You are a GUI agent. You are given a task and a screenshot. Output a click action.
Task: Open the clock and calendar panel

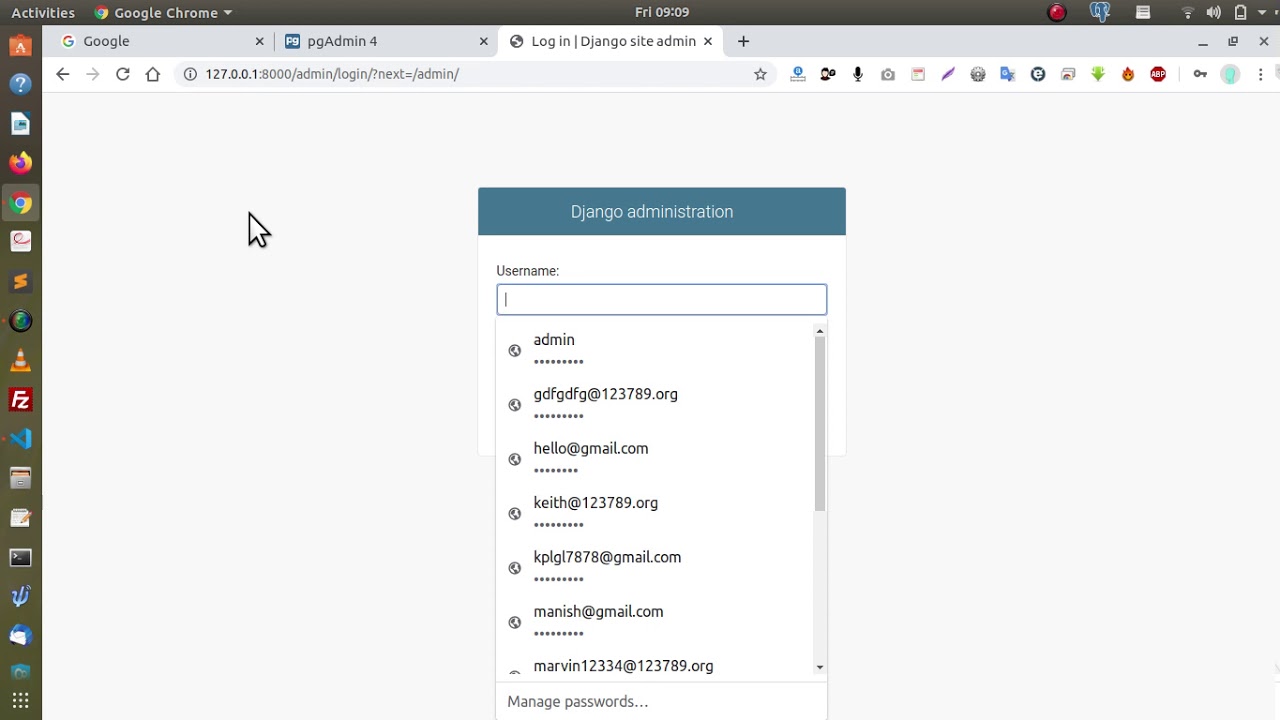662,12
